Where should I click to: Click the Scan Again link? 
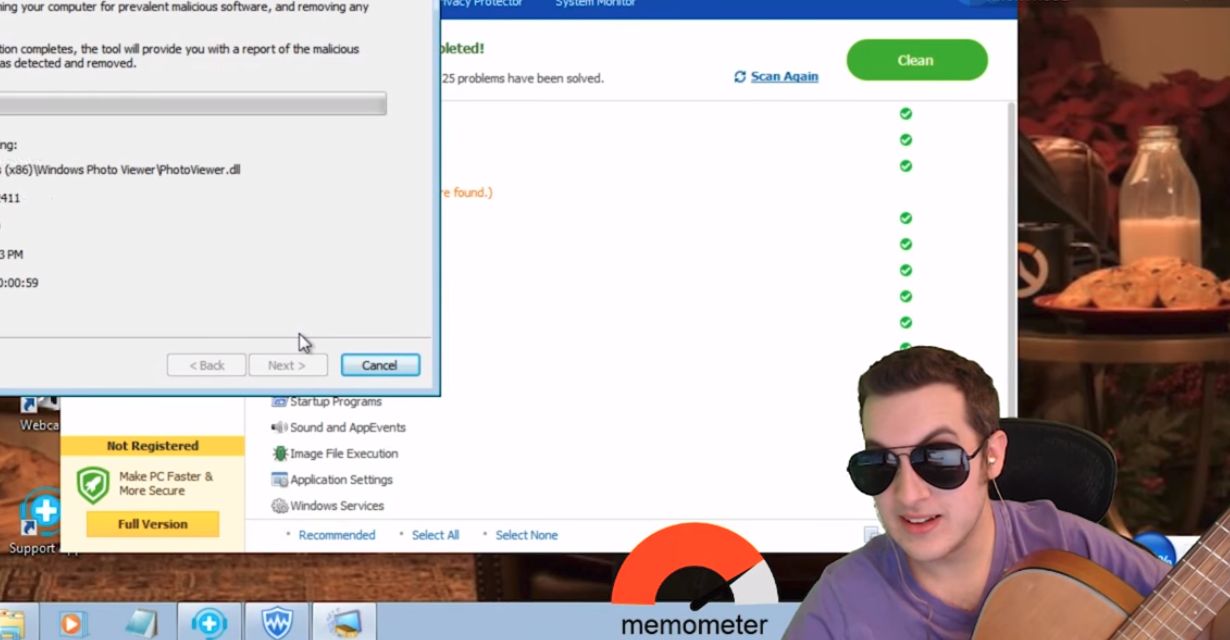pyautogui.click(x=784, y=77)
